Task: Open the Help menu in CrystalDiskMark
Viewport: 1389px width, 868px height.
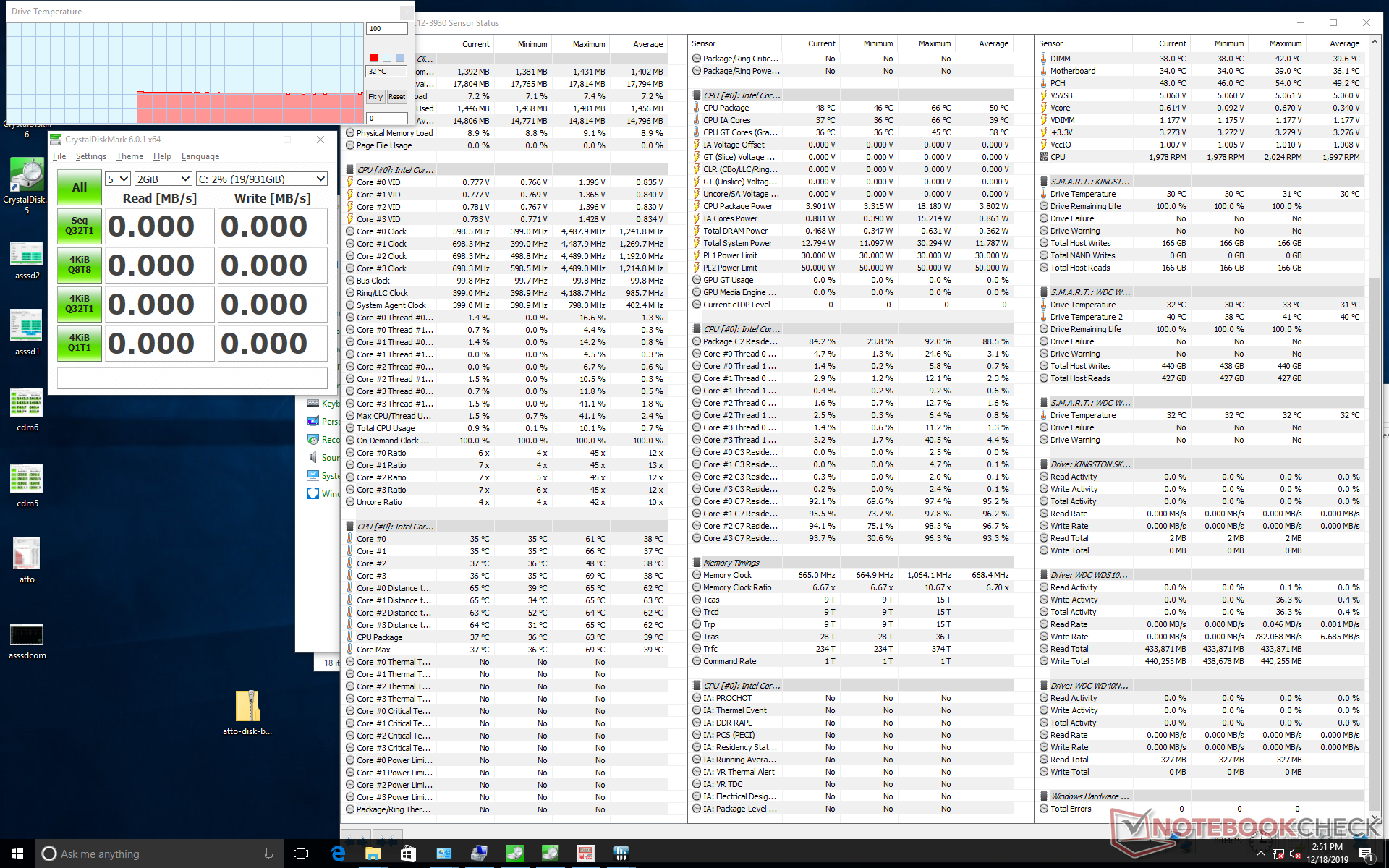Action: click(162, 156)
